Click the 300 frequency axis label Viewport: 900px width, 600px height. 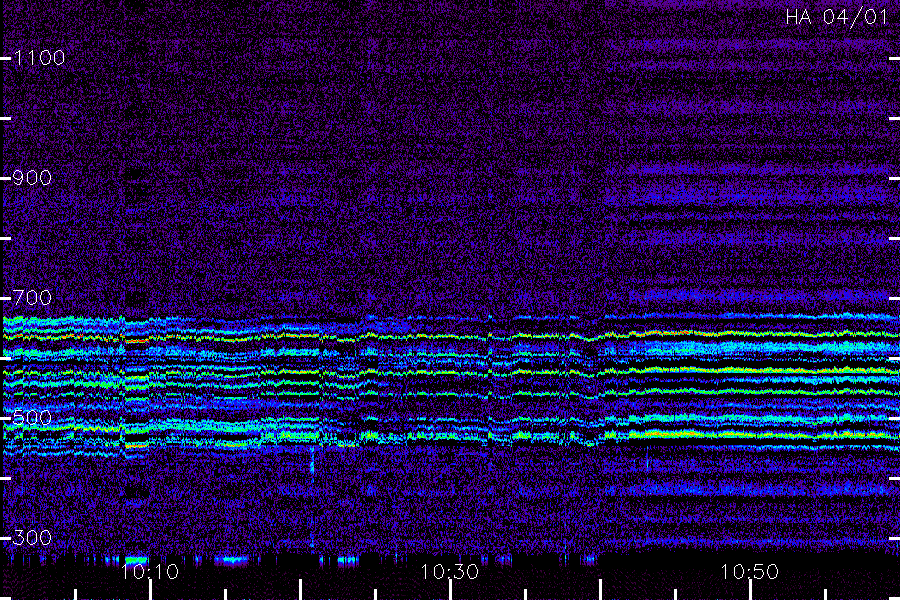(x=32, y=538)
